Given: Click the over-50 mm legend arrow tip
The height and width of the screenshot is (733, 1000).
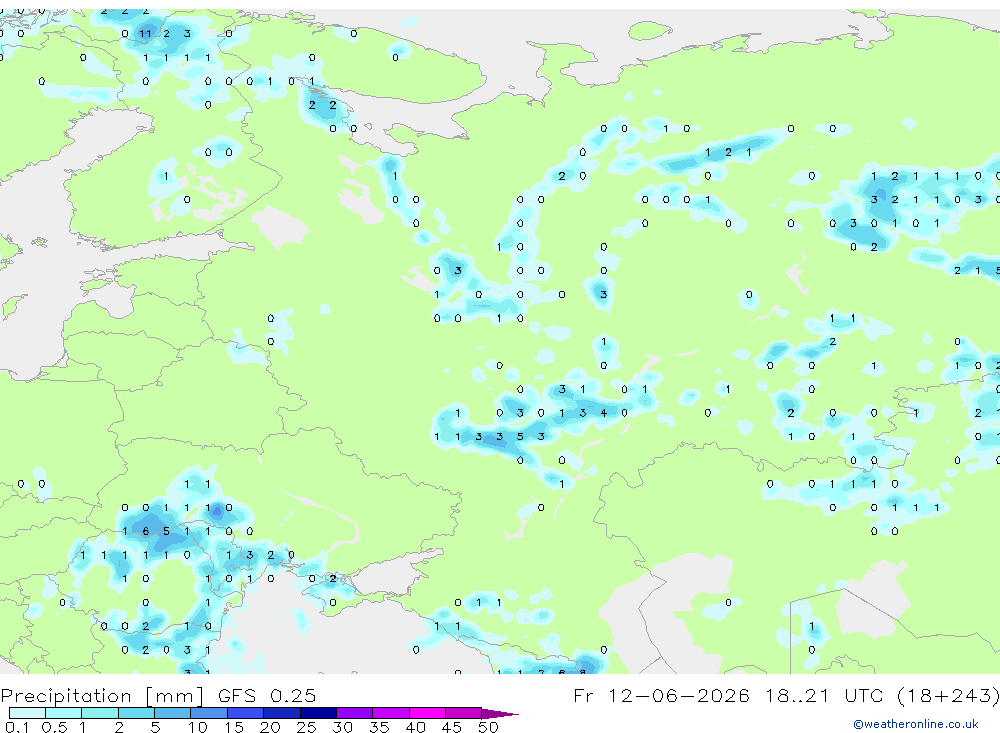Looking at the screenshot, I should [500, 714].
